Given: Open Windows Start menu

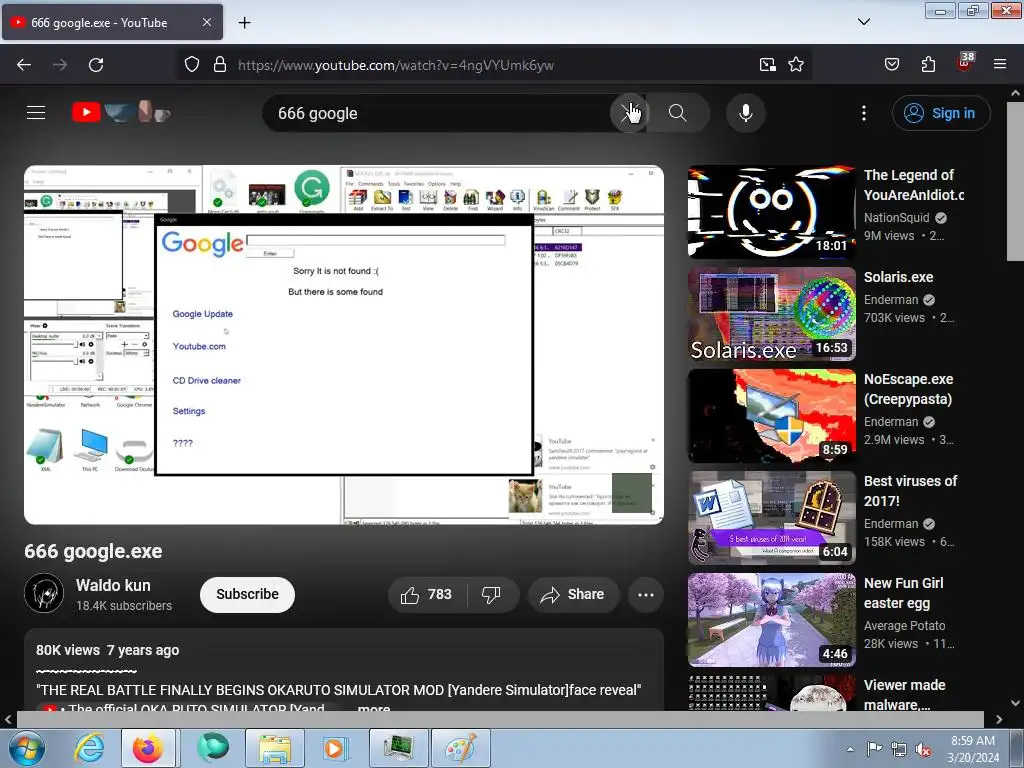Looking at the screenshot, I should tap(25, 749).
